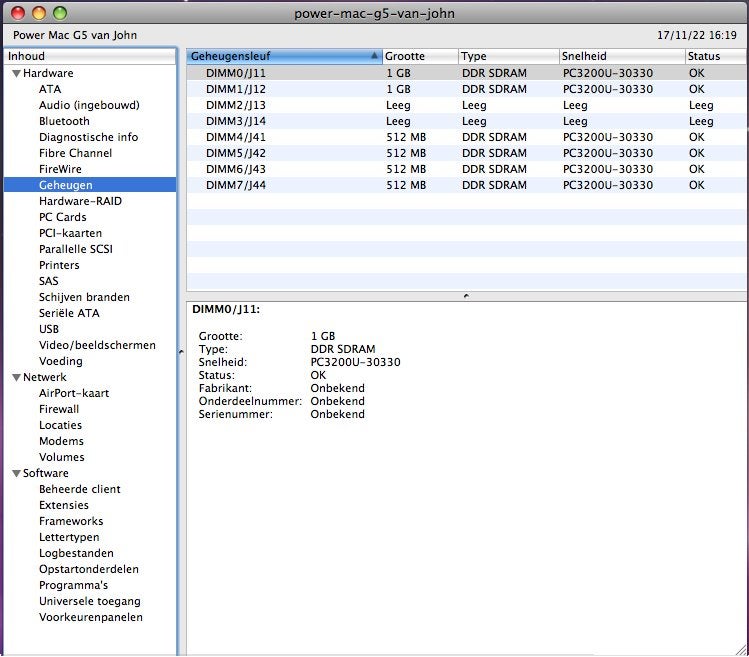
Task: Select Universele toegang entry
Action: (x=90, y=602)
